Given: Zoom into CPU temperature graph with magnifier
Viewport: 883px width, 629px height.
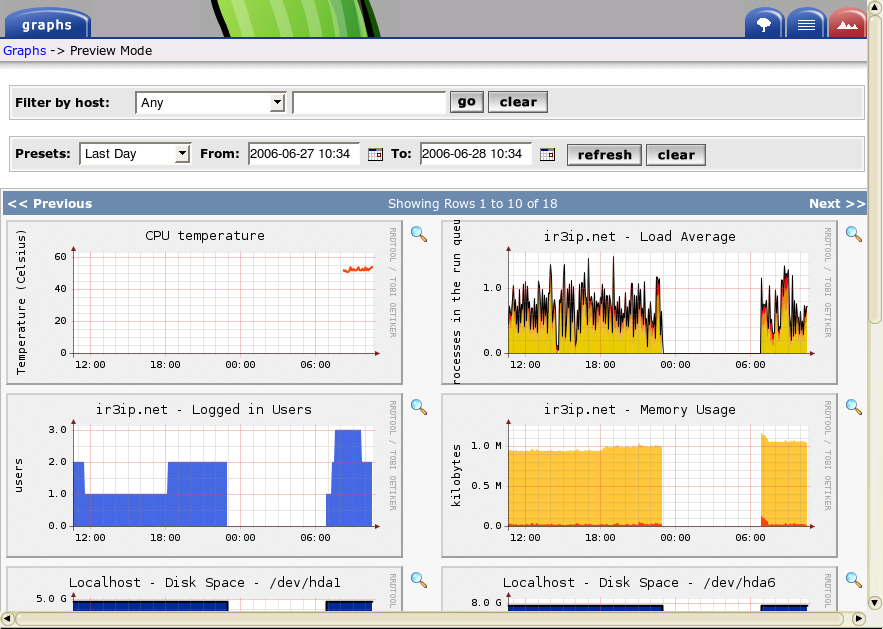Looking at the screenshot, I should click(419, 234).
